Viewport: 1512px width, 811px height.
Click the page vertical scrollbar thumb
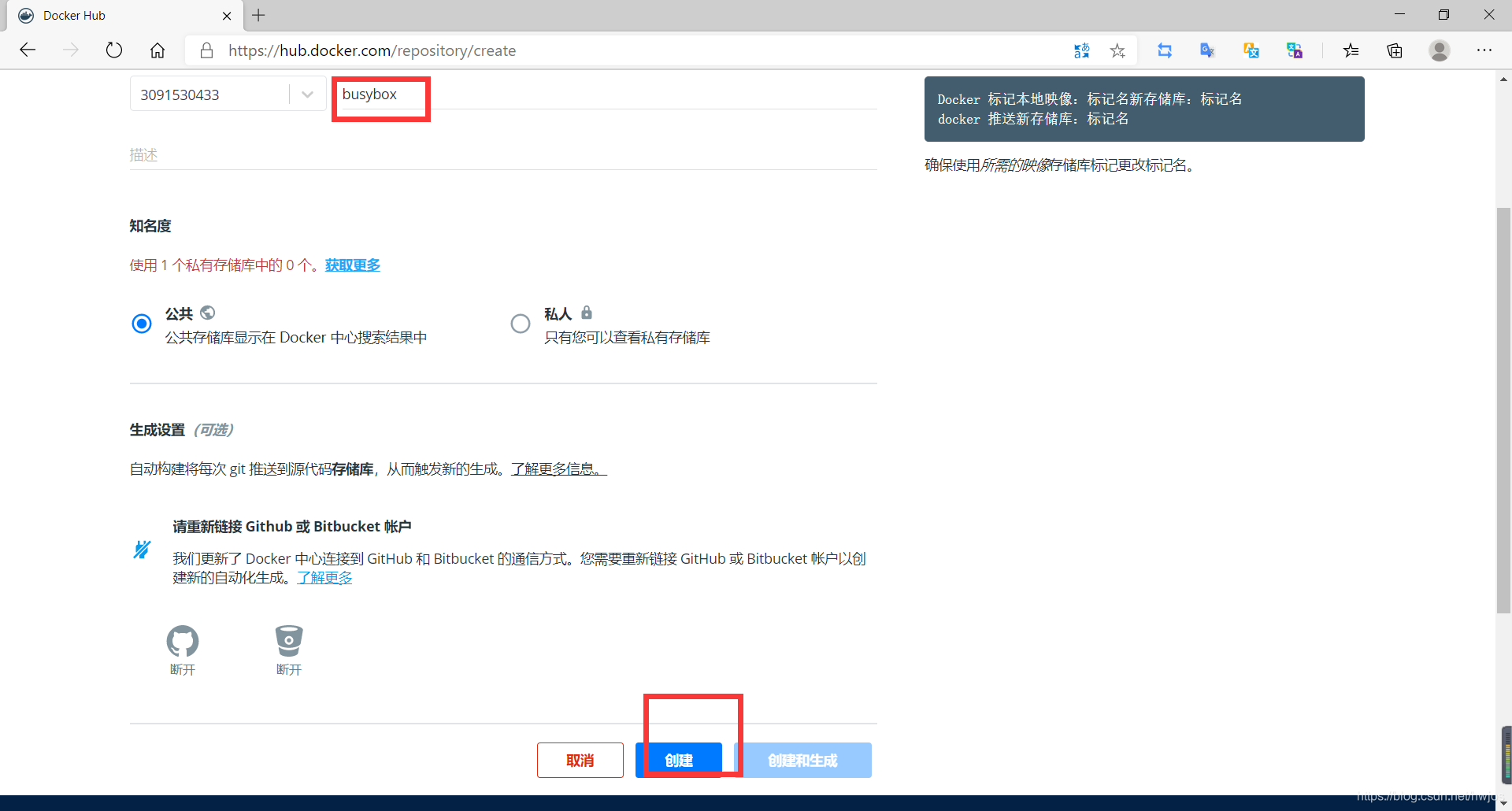[1503, 409]
